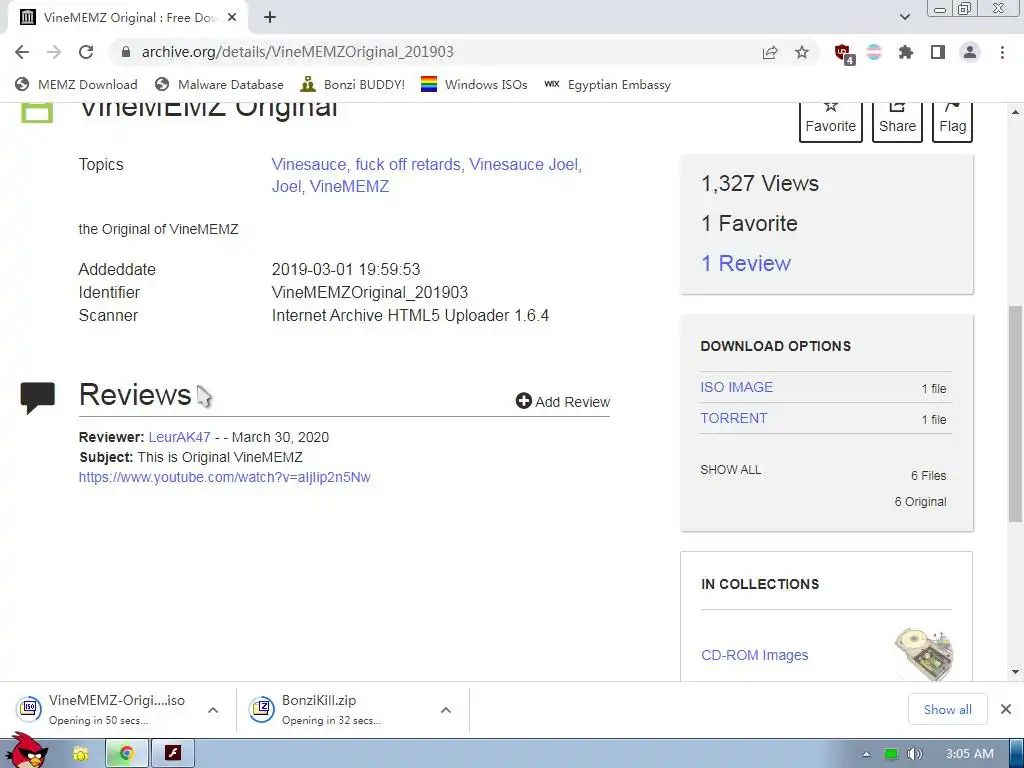Open the Joel topic link

pos(287,187)
